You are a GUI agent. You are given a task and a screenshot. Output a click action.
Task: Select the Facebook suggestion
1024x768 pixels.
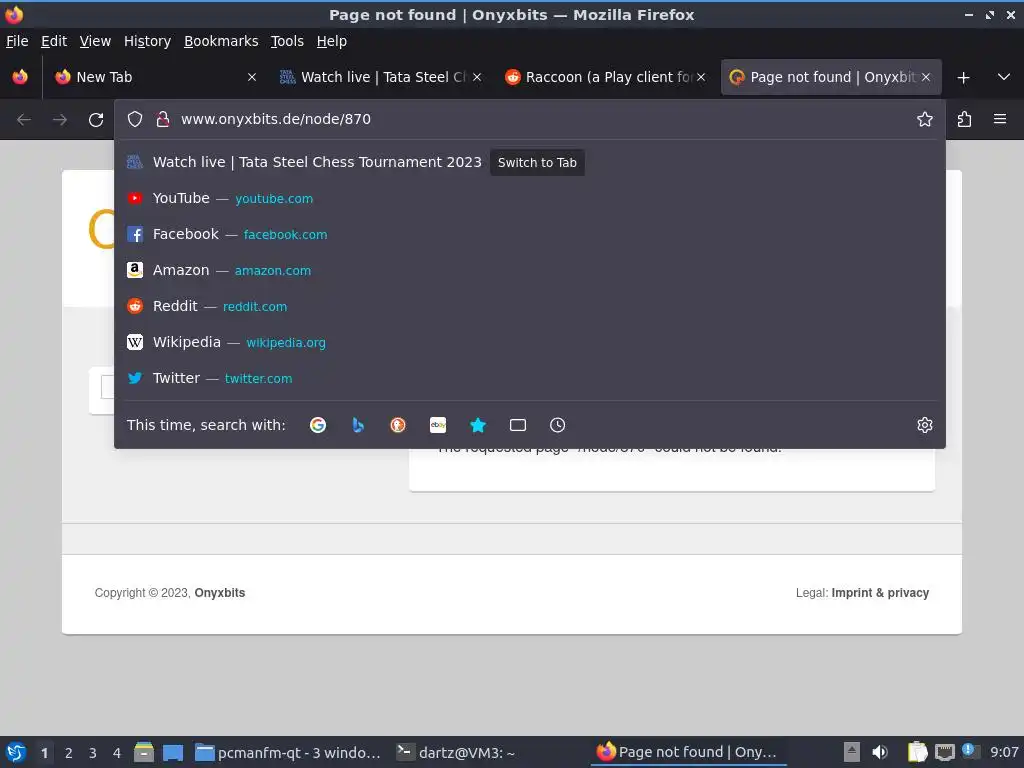530,234
